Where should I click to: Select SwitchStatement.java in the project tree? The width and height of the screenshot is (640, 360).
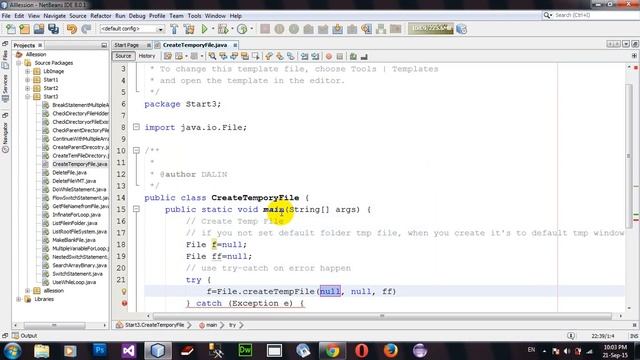coord(78,274)
